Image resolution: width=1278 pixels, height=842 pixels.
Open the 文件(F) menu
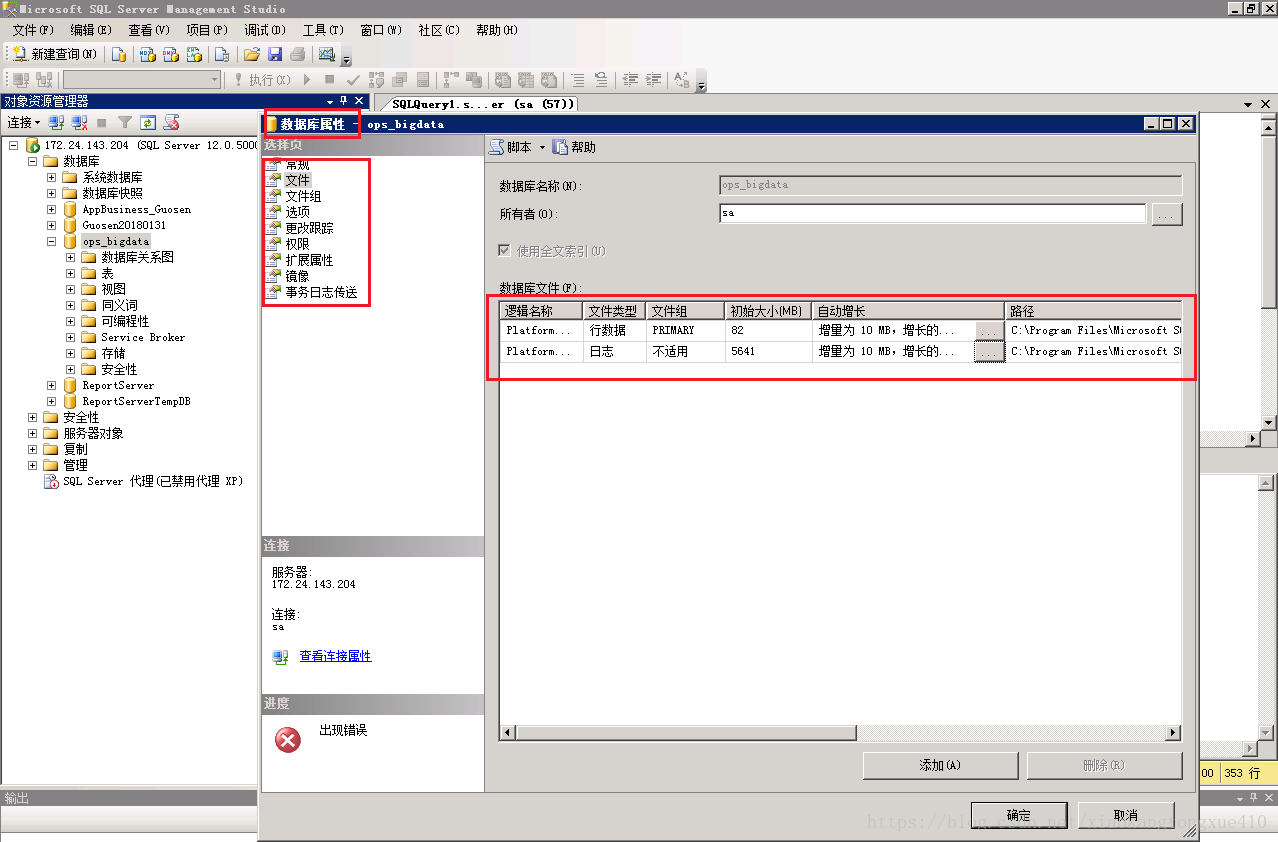[33, 30]
